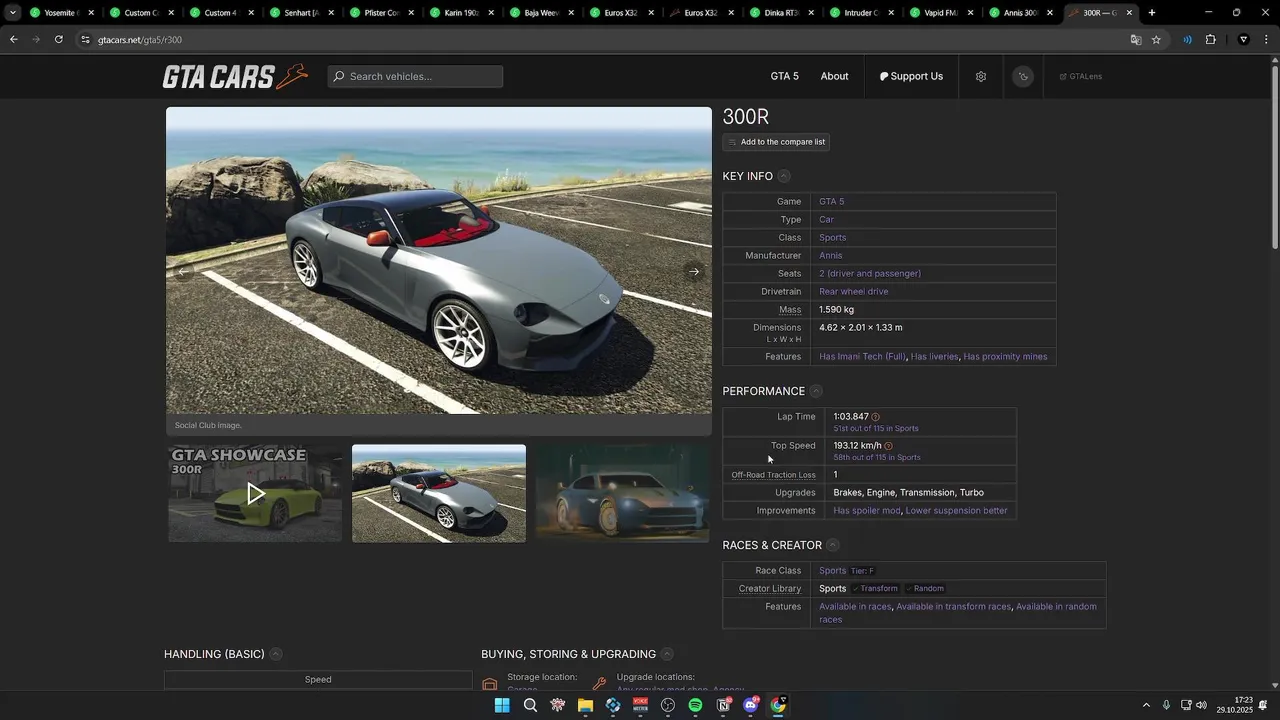The width and height of the screenshot is (1280, 720).
Task: Open the GTALens link
Action: (x=1081, y=76)
